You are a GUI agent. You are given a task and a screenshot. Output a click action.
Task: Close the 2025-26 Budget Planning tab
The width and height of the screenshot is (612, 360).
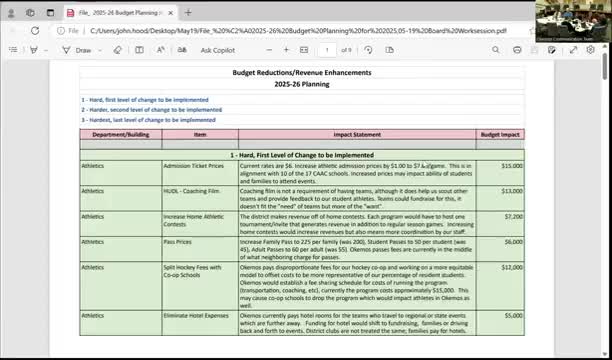coord(171,13)
